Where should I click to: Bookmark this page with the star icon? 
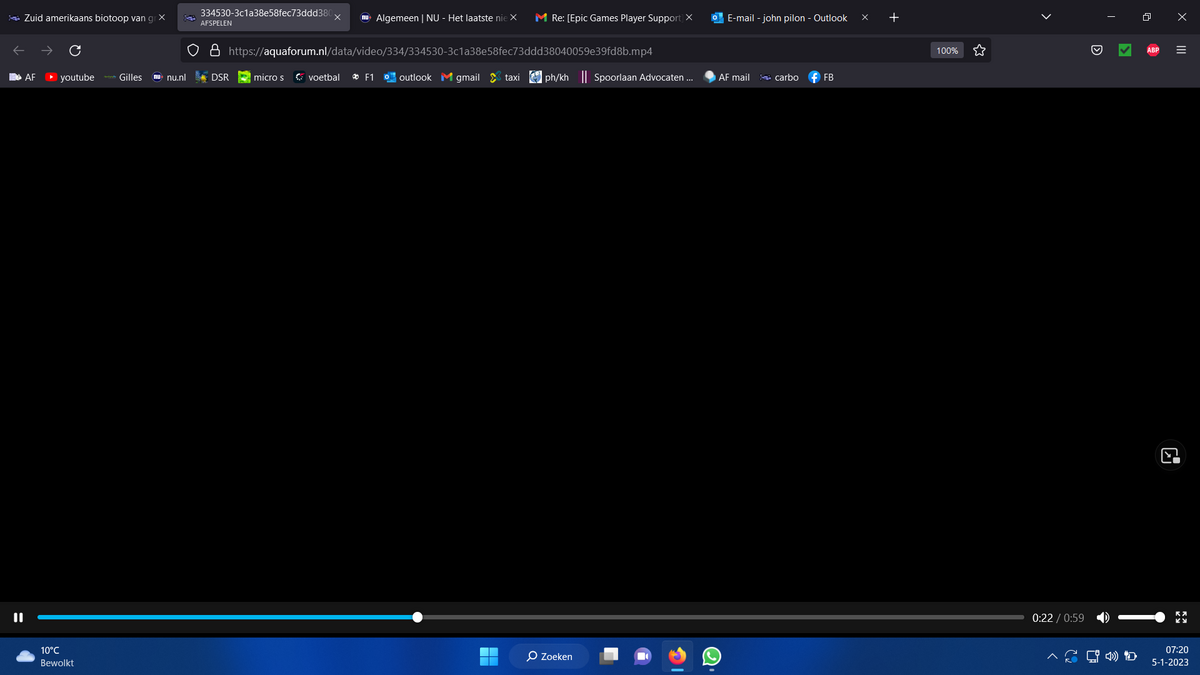pyautogui.click(x=979, y=50)
